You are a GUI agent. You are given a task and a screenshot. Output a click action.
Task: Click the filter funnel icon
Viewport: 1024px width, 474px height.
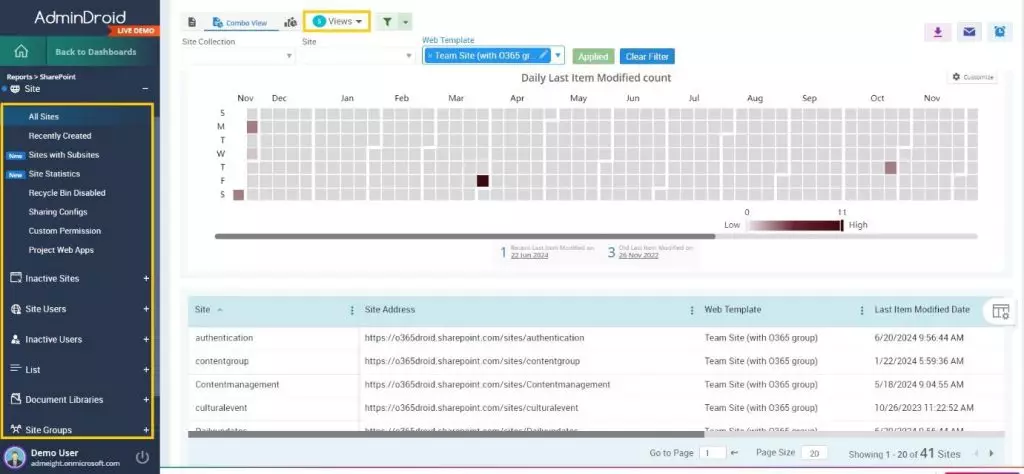[386, 21]
